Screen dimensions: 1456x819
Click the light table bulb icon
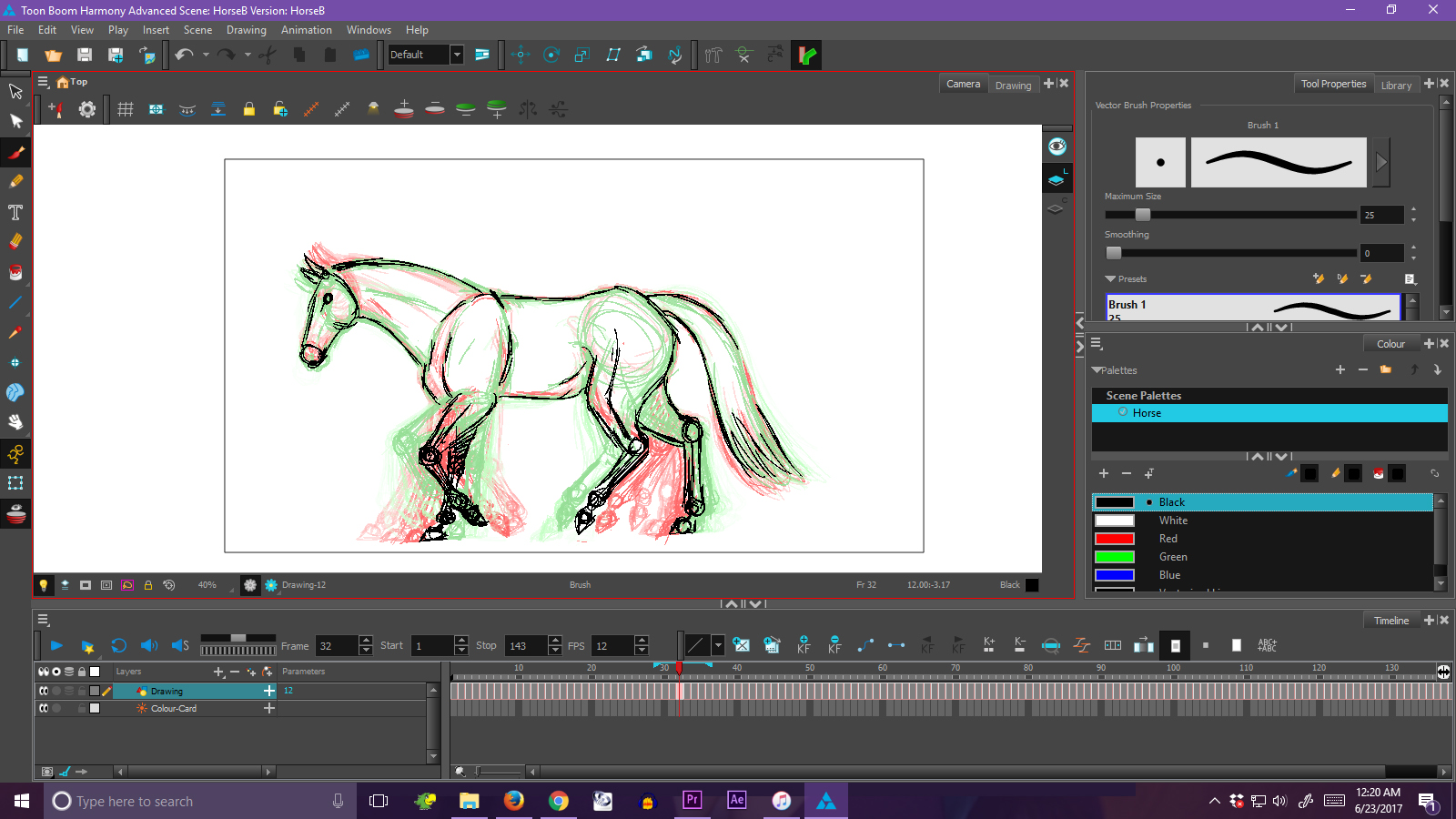pos(43,585)
